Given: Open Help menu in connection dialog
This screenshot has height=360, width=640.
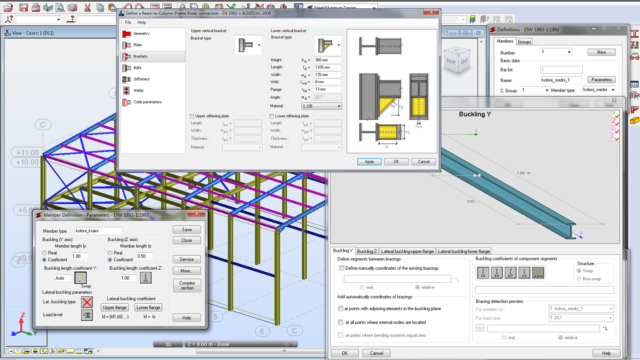Looking at the screenshot, I should [141, 22].
